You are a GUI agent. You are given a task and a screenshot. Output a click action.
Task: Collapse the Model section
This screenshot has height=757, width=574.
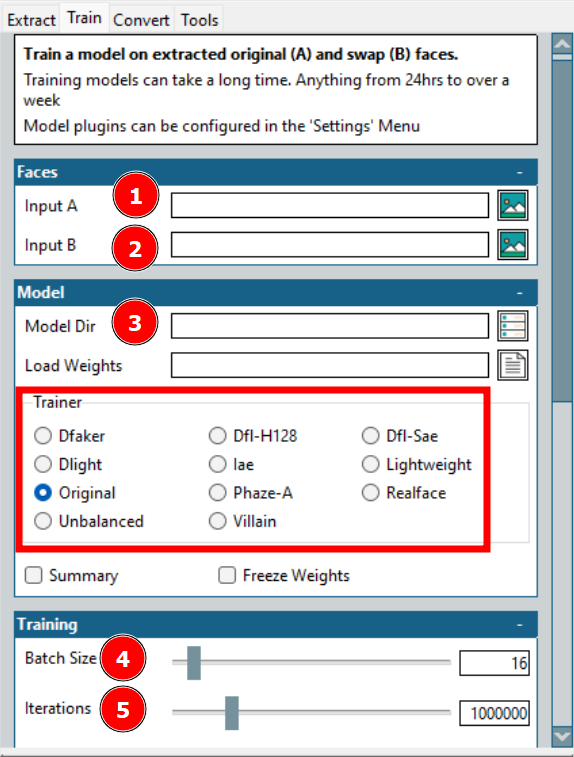pyautogui.click(x=520, y=293)
